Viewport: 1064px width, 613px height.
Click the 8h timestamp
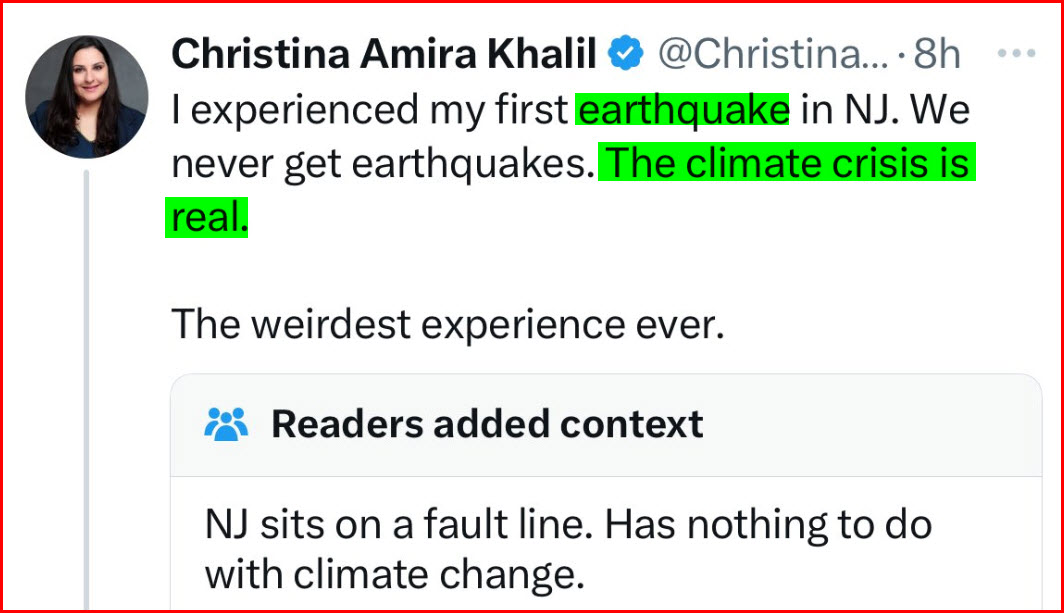coord(936,55)
